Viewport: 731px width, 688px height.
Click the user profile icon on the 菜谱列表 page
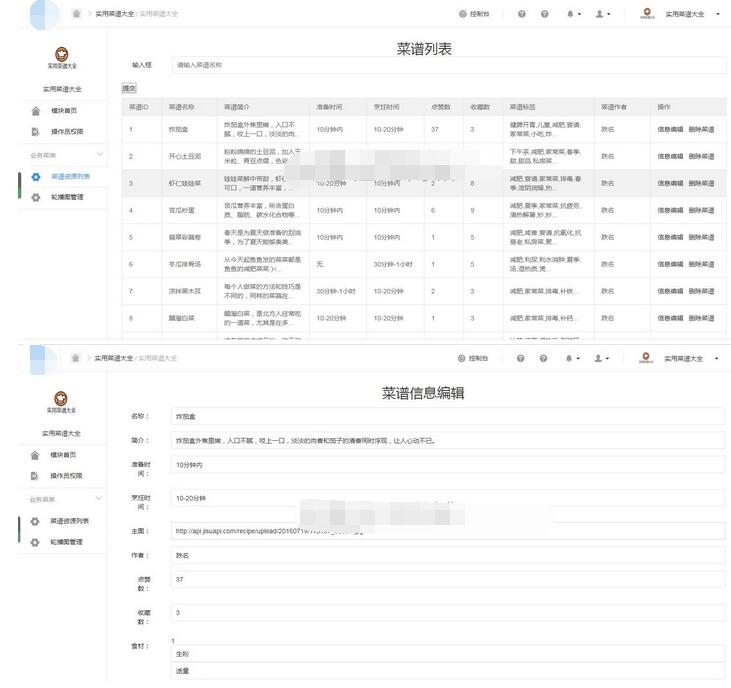click(x=599, y=14)
